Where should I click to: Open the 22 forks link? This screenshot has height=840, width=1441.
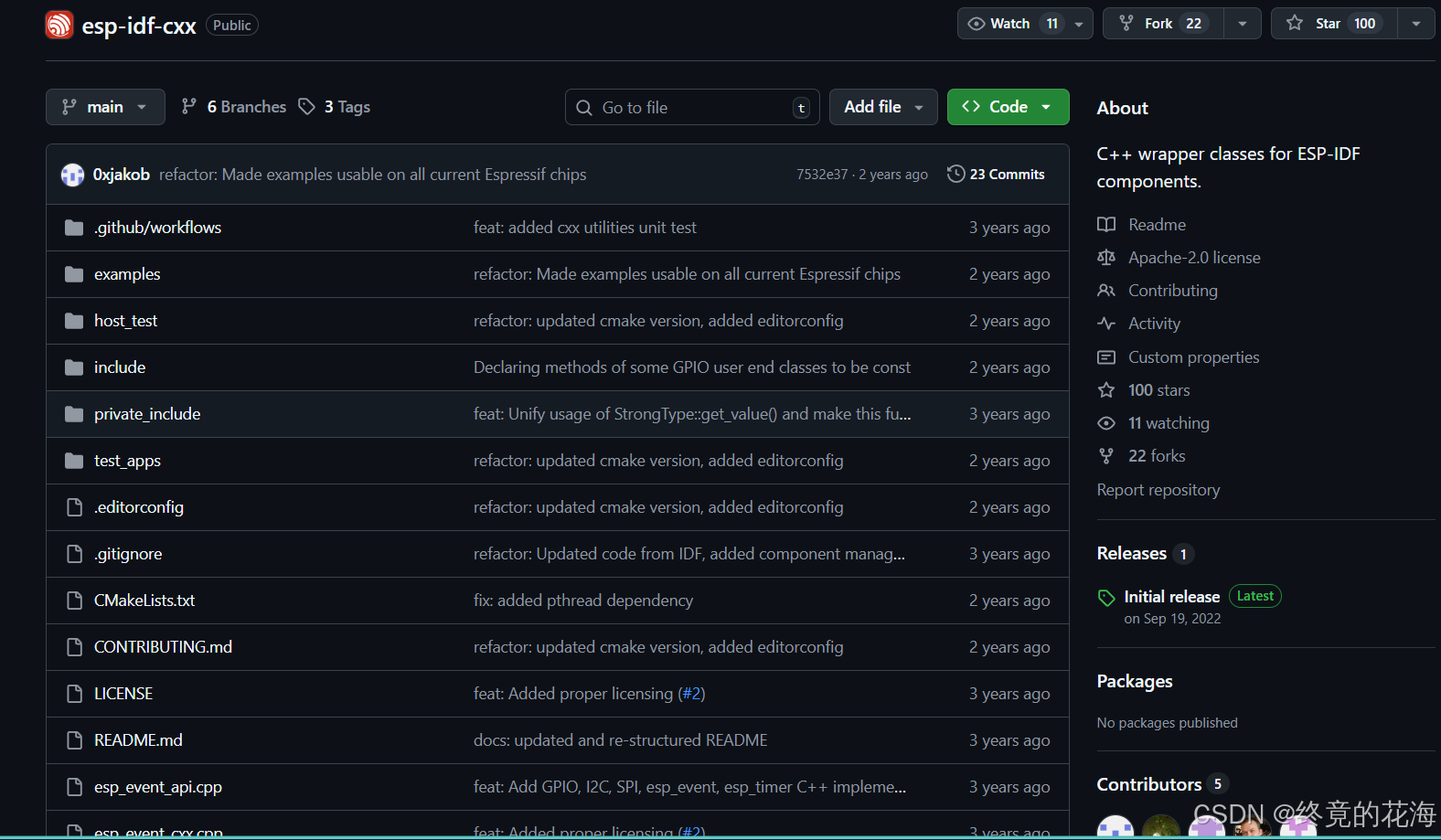(x=1157, y=456)
